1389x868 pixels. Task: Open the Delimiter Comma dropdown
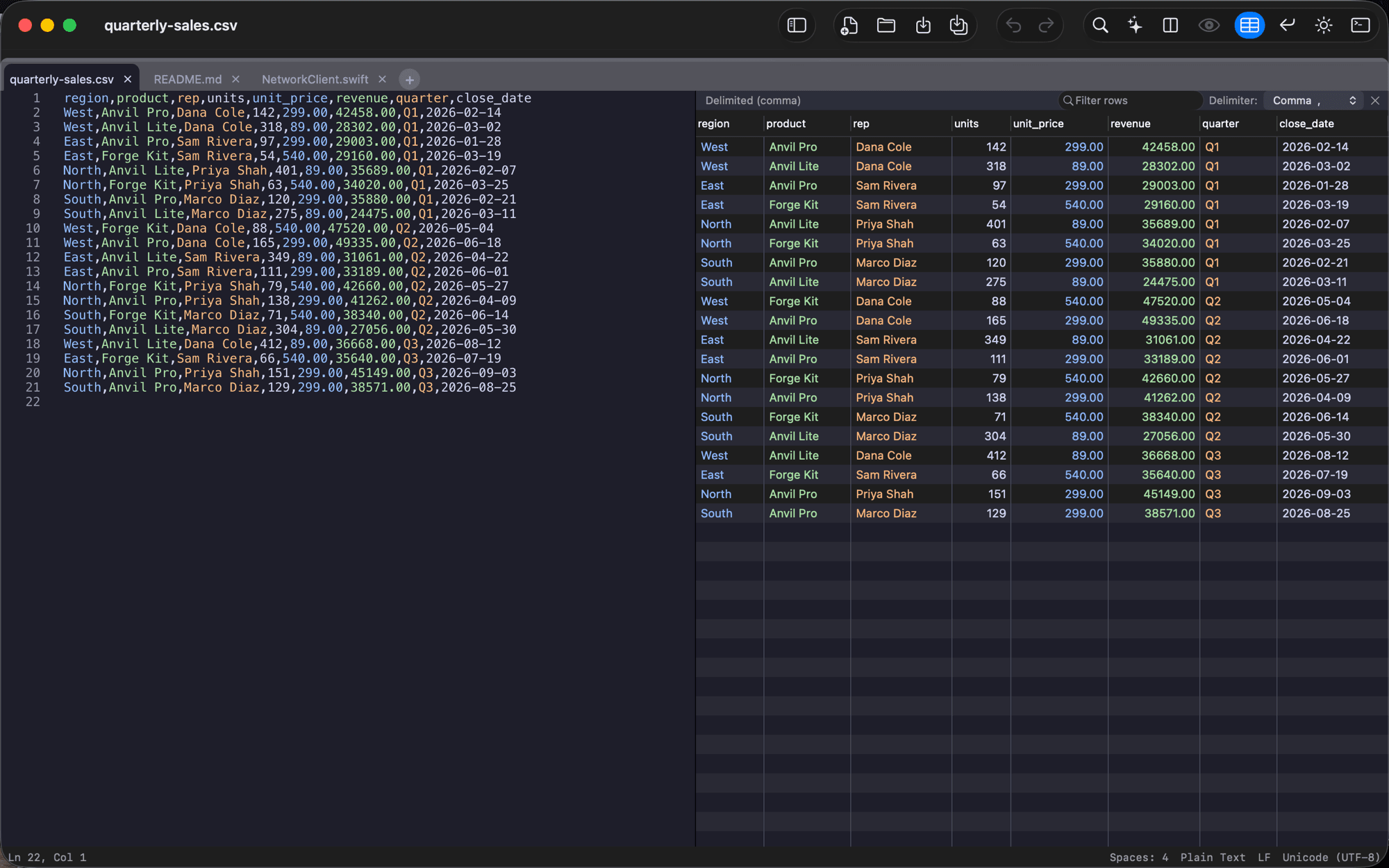(x=1313, y=101)
